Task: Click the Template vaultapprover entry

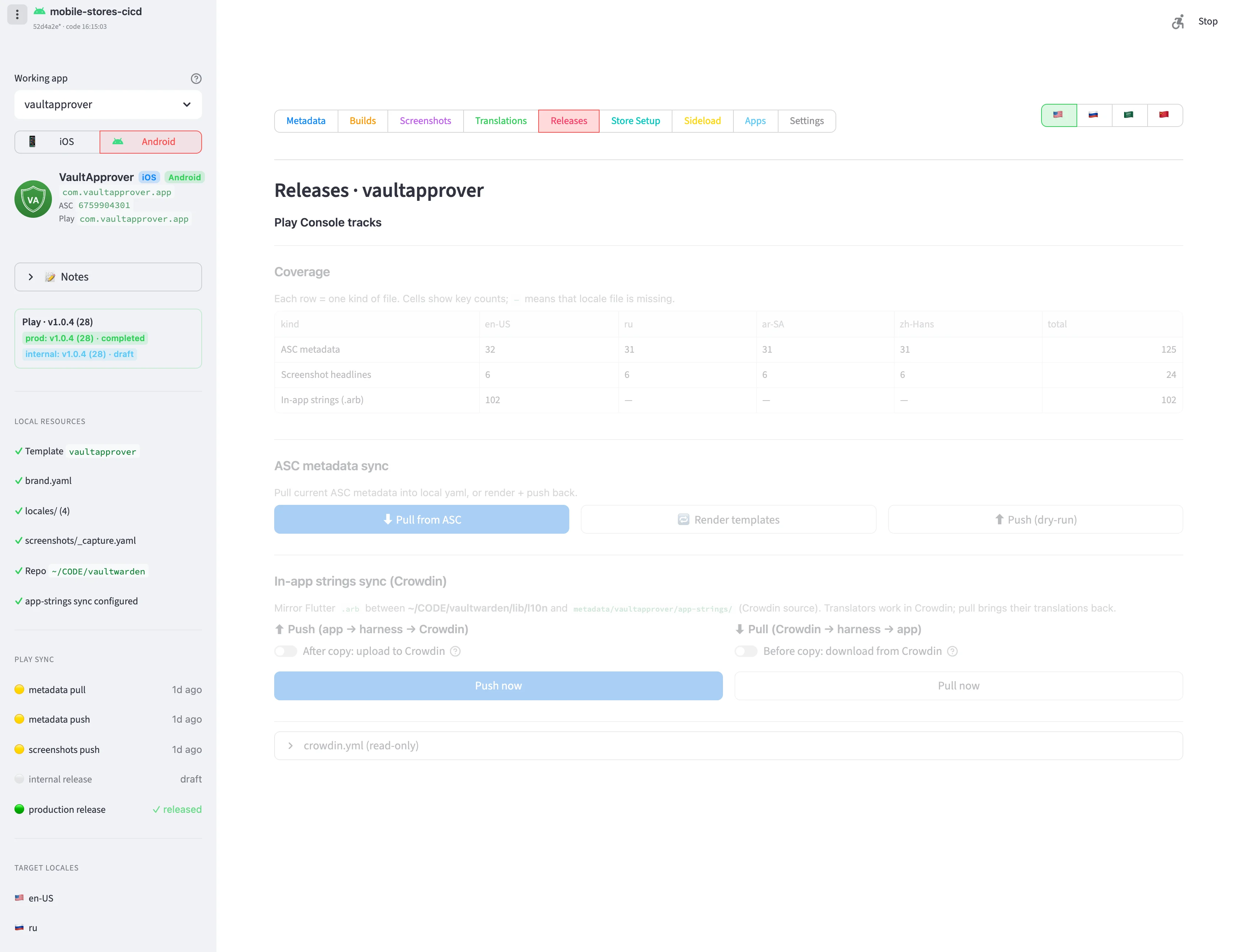Action: (x=102, y=451)
